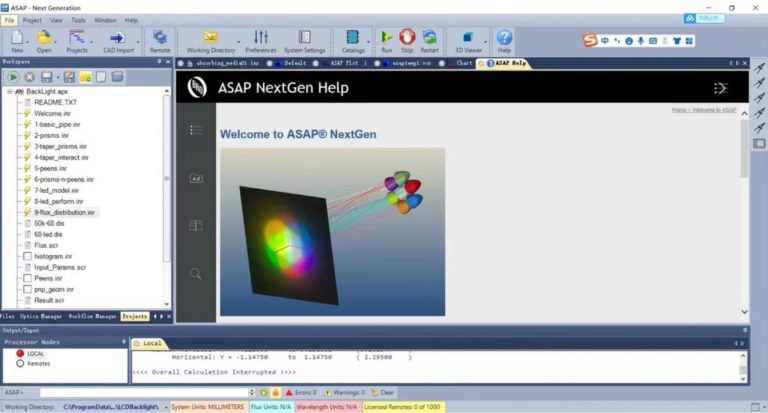Select Input_Params.scr in project tree
This screenshot has height=413, width=768.
[60, 267]
